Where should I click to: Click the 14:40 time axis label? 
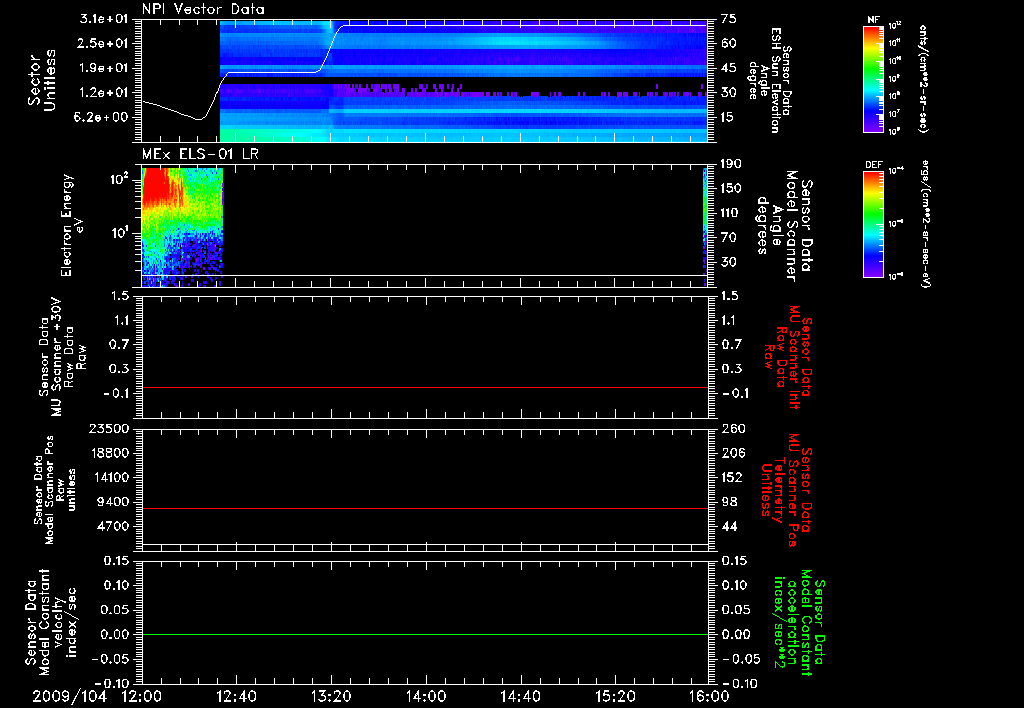click(520, 696)
